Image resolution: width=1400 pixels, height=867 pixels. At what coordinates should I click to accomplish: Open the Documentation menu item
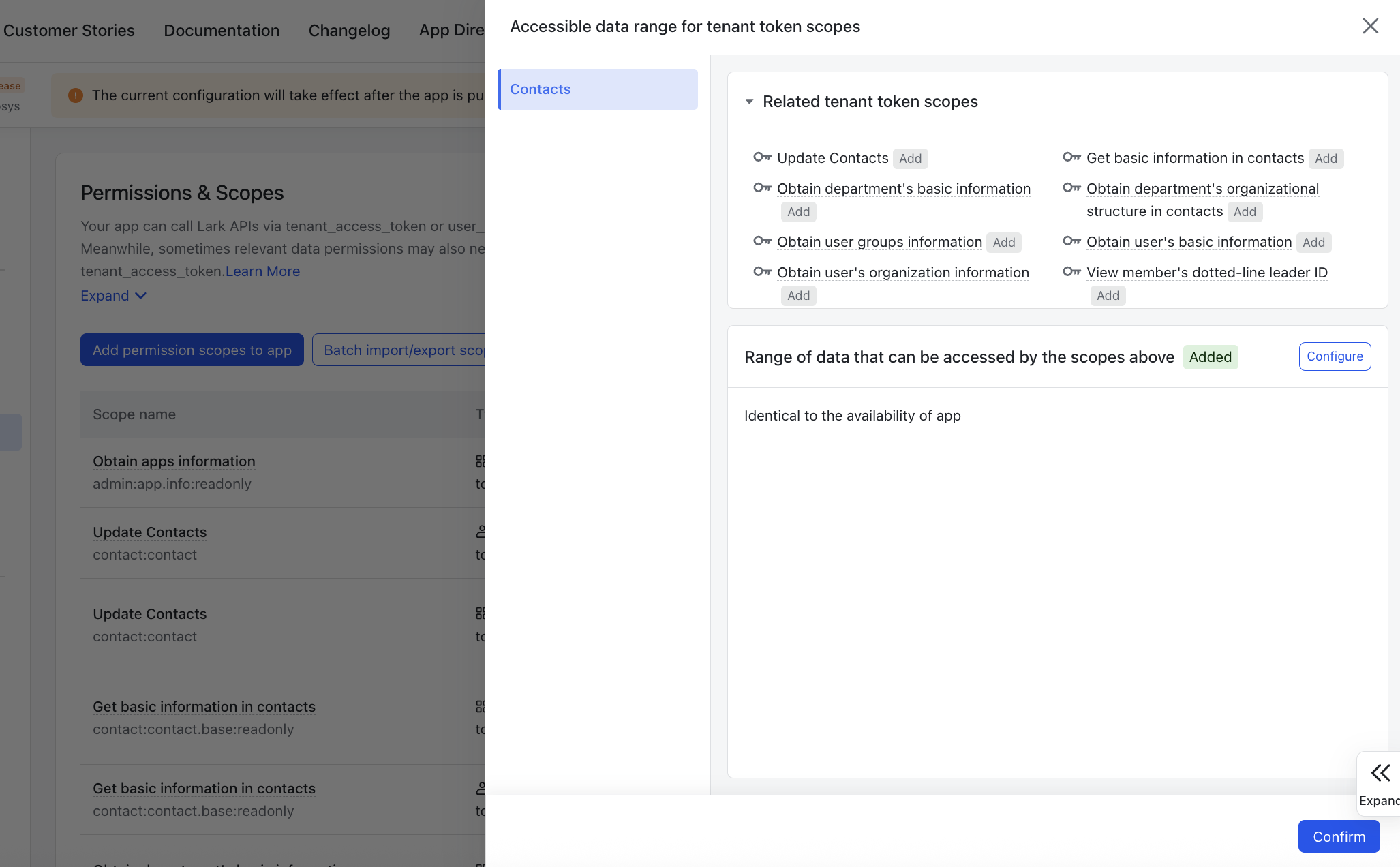point(222,31)
